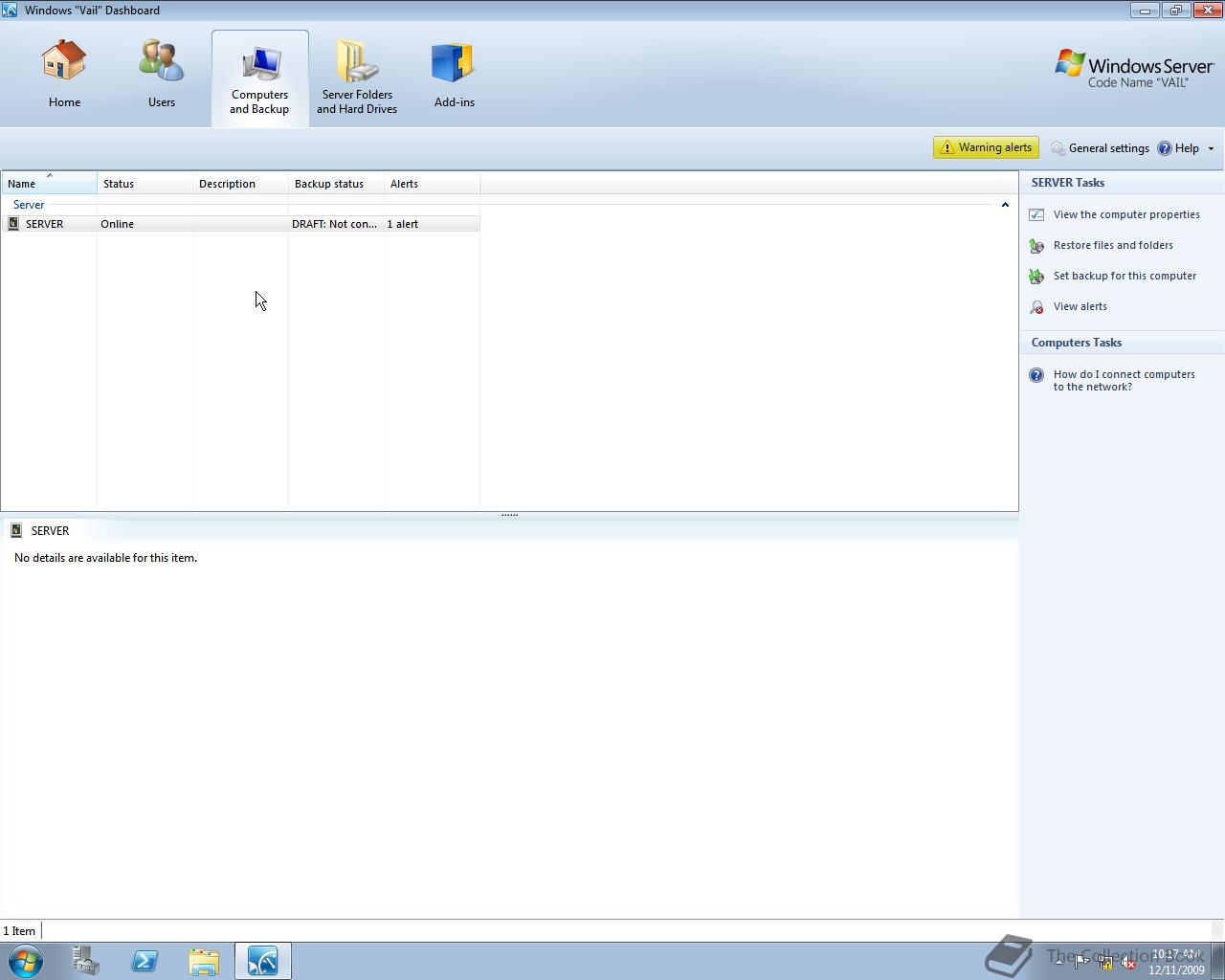Sort list by Name column
This screenshot has height=980, width=1225.
pos(49,184)
